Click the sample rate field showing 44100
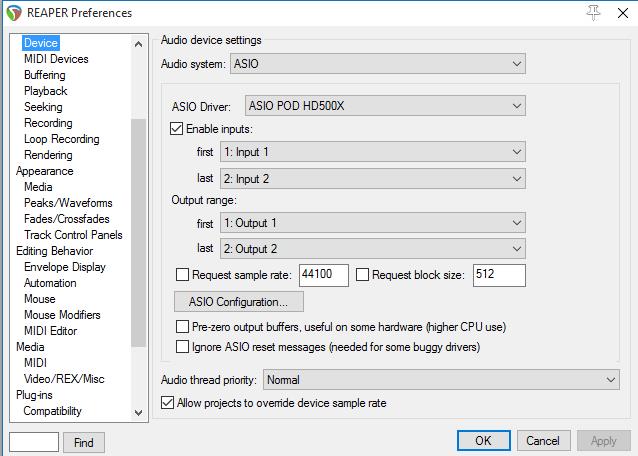The image size is (638, 456). point(322,275)
